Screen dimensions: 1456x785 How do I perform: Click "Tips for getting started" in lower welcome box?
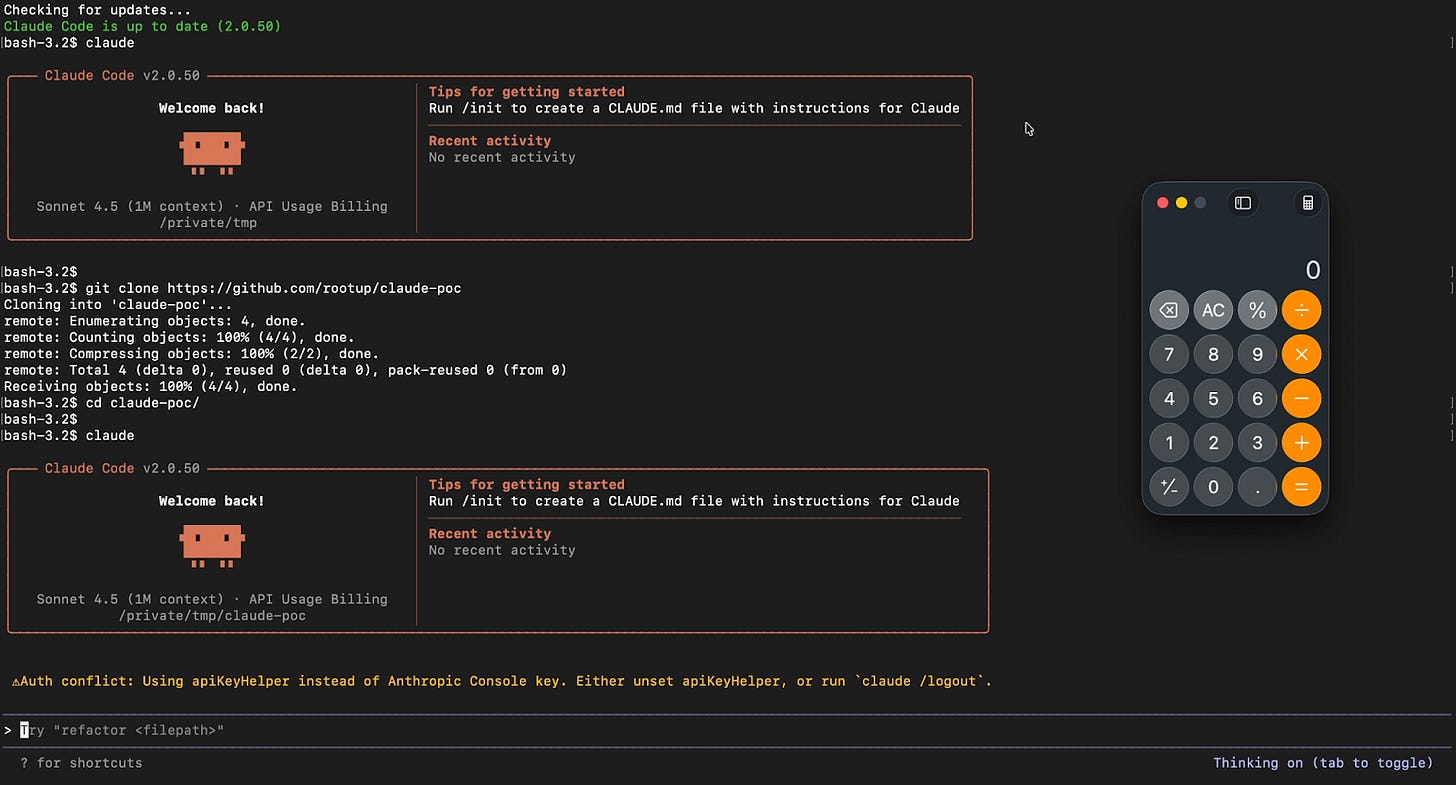pos(527,484)
